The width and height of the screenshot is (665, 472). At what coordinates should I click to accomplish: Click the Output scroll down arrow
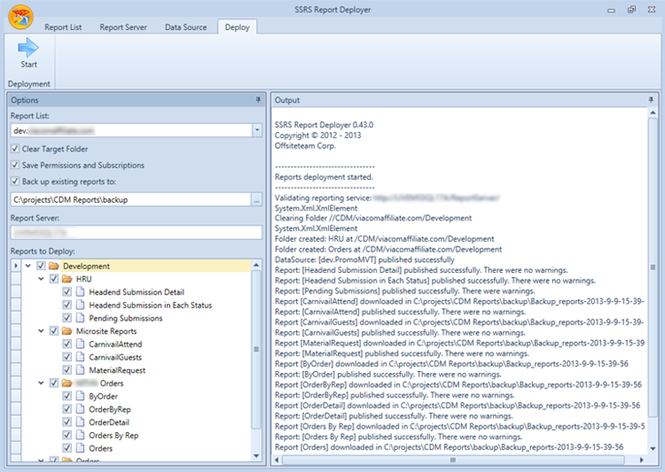(653, 449)
